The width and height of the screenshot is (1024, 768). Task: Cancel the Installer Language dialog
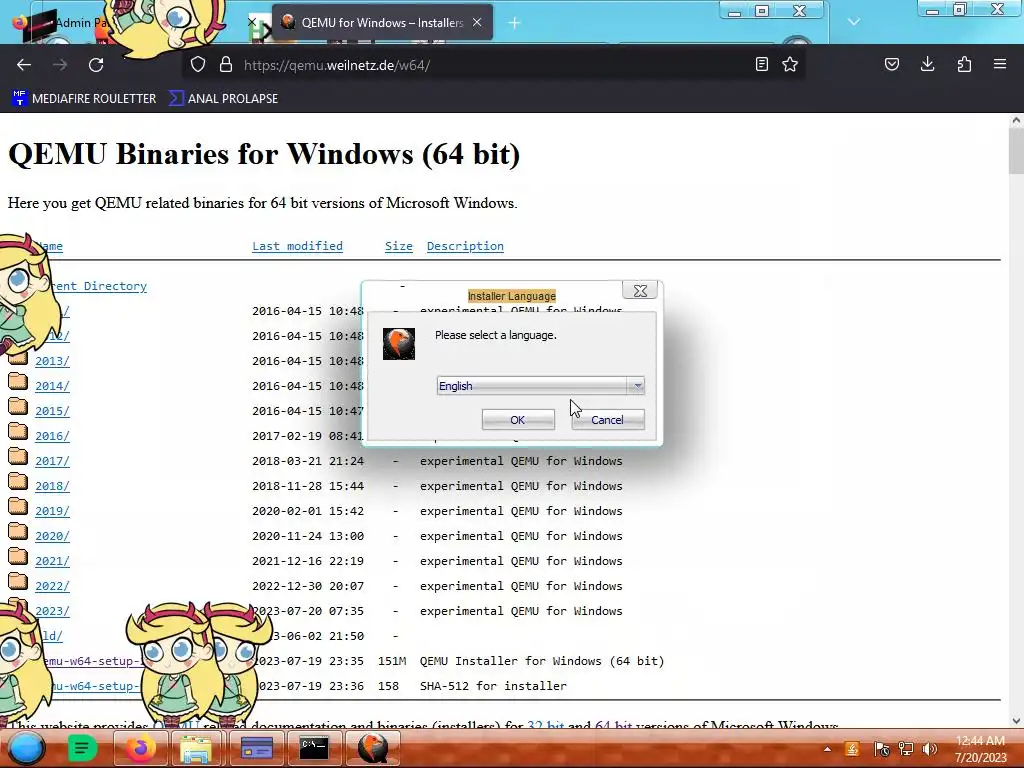607,420
